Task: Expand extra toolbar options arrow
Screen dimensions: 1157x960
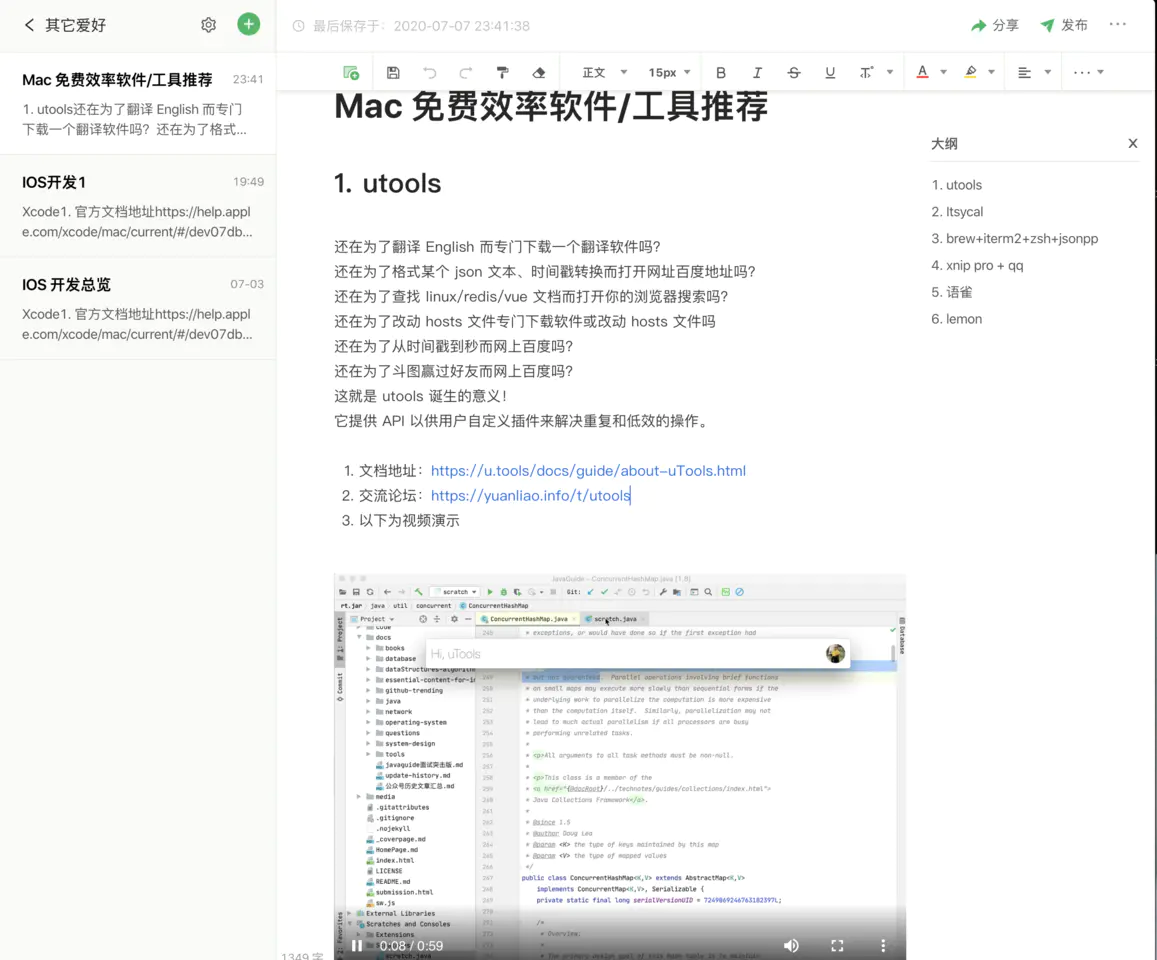Action: click(x=1101, y=72)
